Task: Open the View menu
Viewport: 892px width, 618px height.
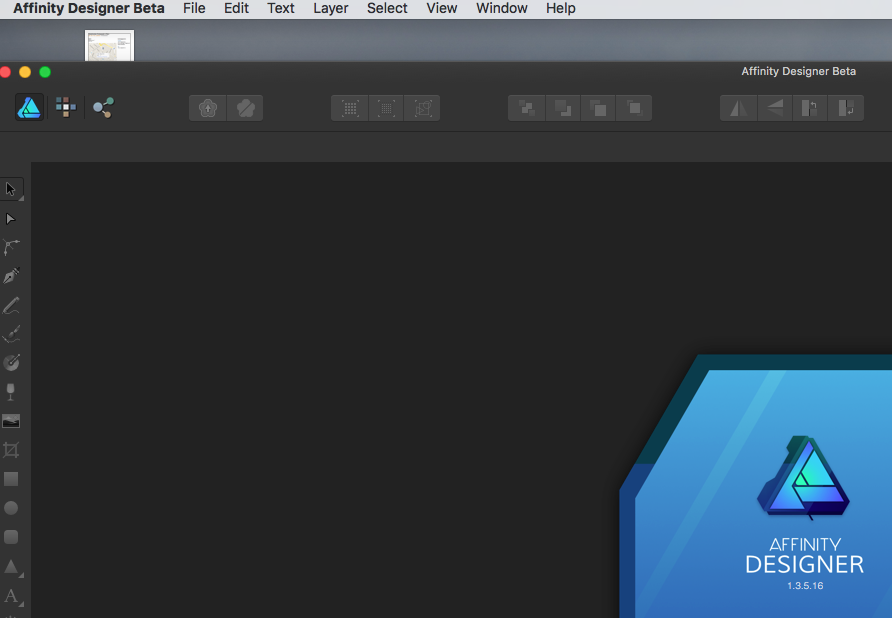Action: 441,9
